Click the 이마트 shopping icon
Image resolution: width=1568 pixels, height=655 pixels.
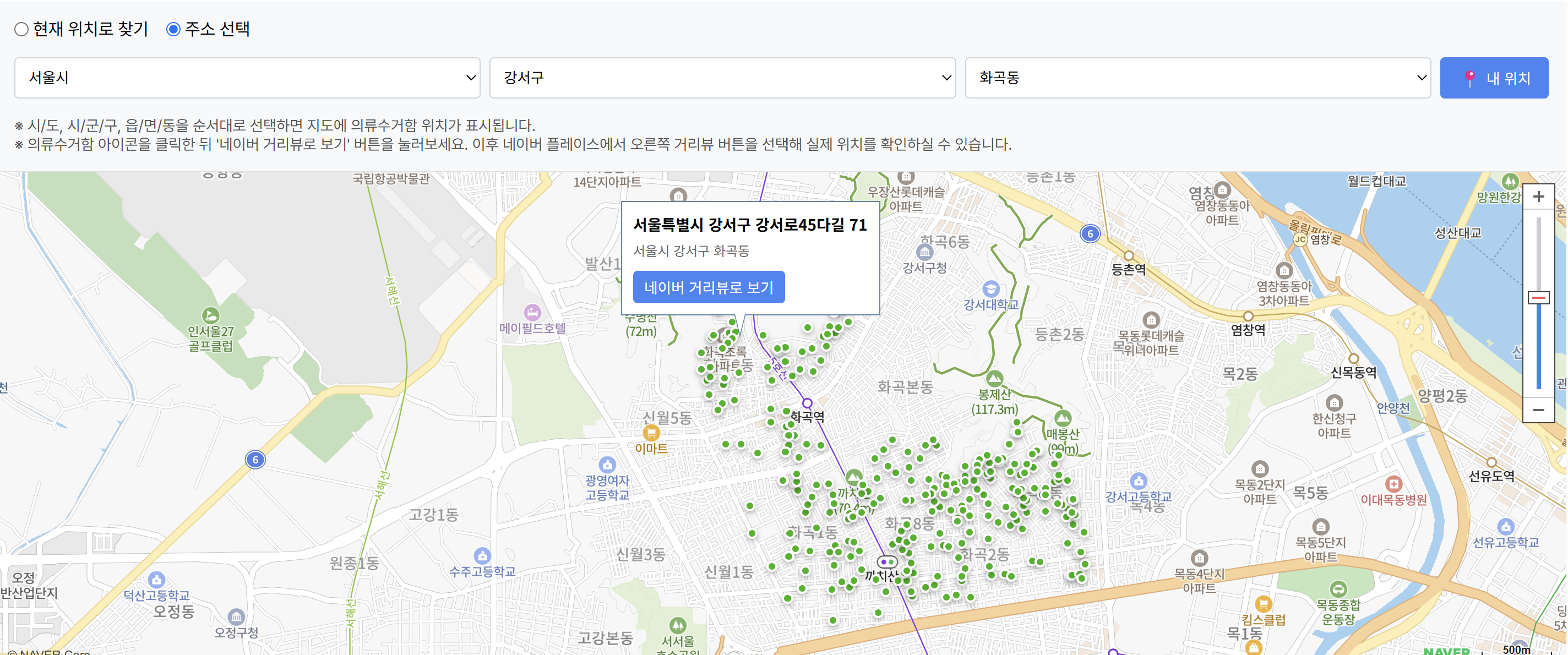click(651, 433)
